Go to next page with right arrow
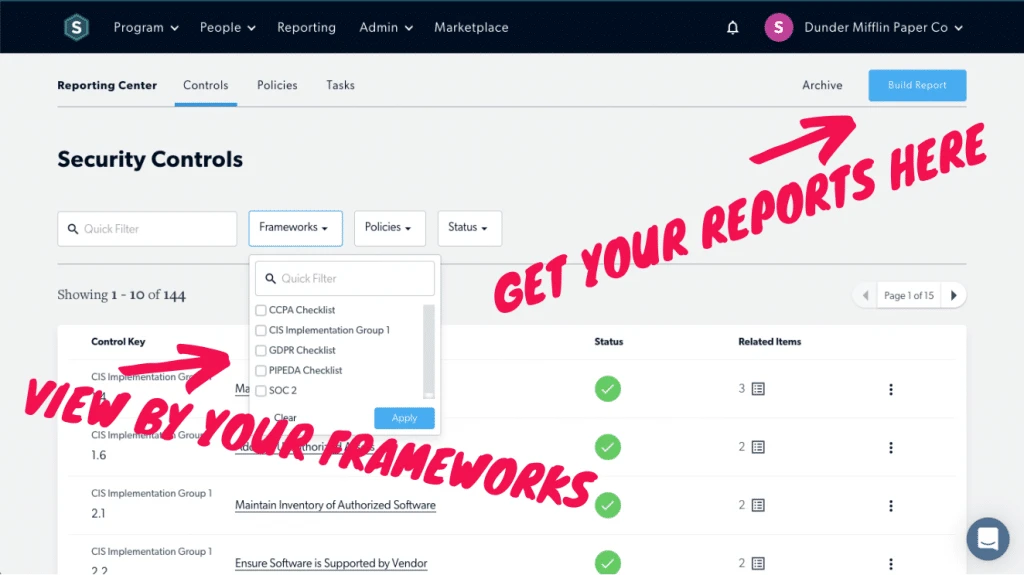Screen dimensions: 1024x575 954,296
